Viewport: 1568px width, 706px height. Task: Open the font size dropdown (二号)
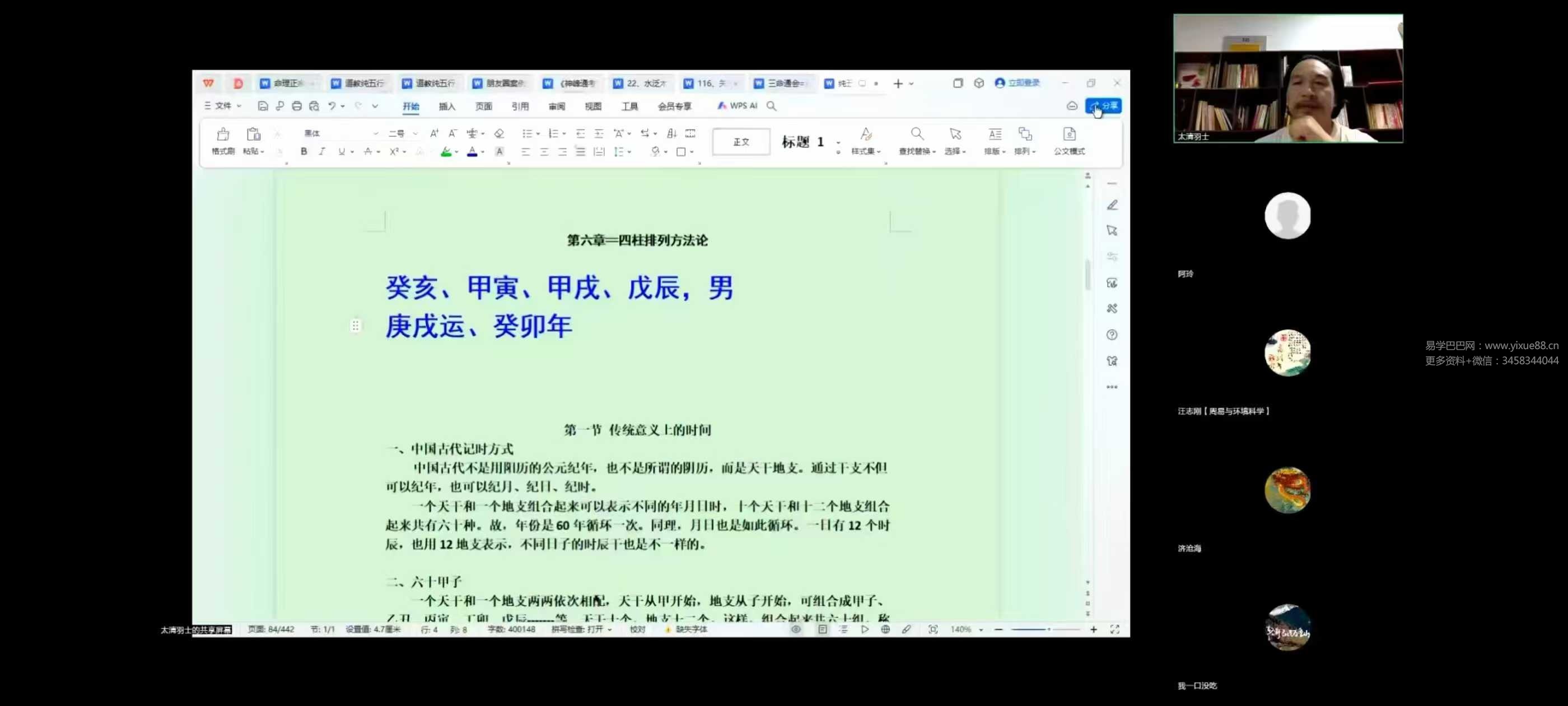[415, 133]
